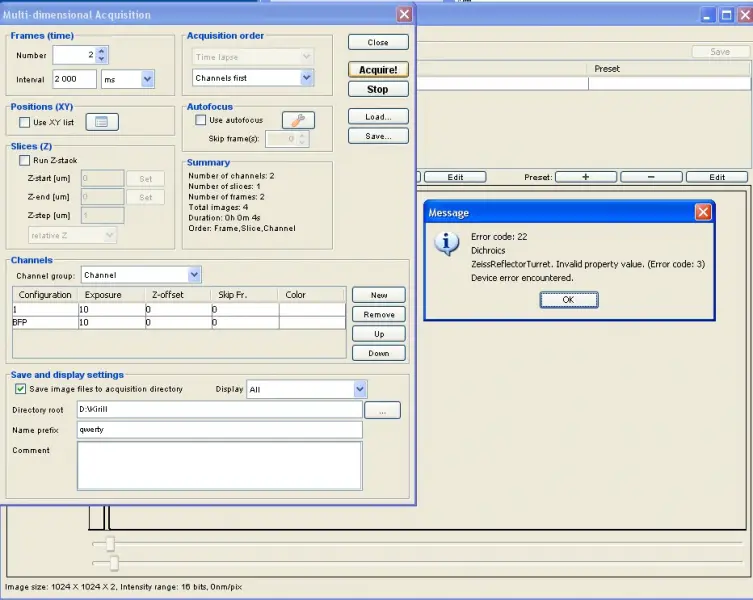Open the XY position list editor icon

click(102, 122)
